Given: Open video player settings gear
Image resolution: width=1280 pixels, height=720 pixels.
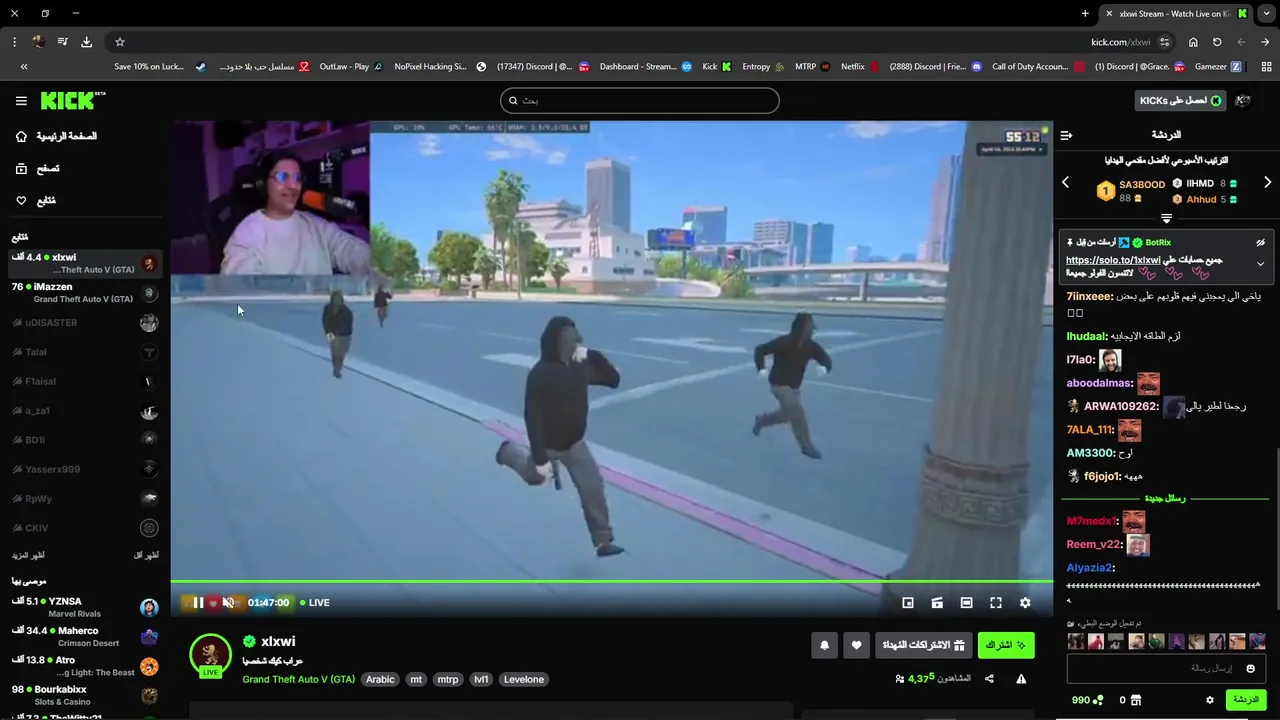Looking at the screenshot, I should pos(1025,603).
